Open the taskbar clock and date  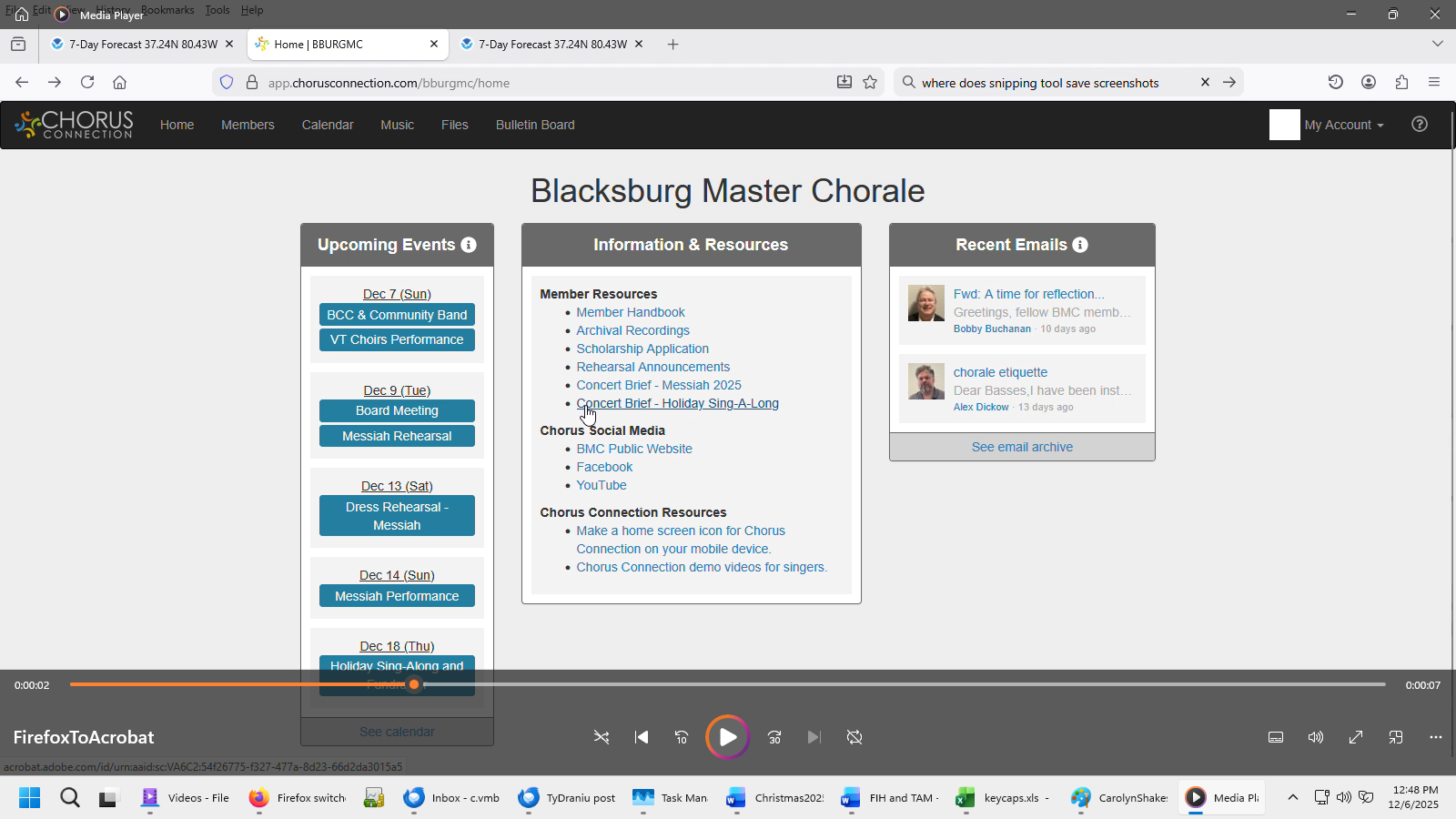(1414, 797)
